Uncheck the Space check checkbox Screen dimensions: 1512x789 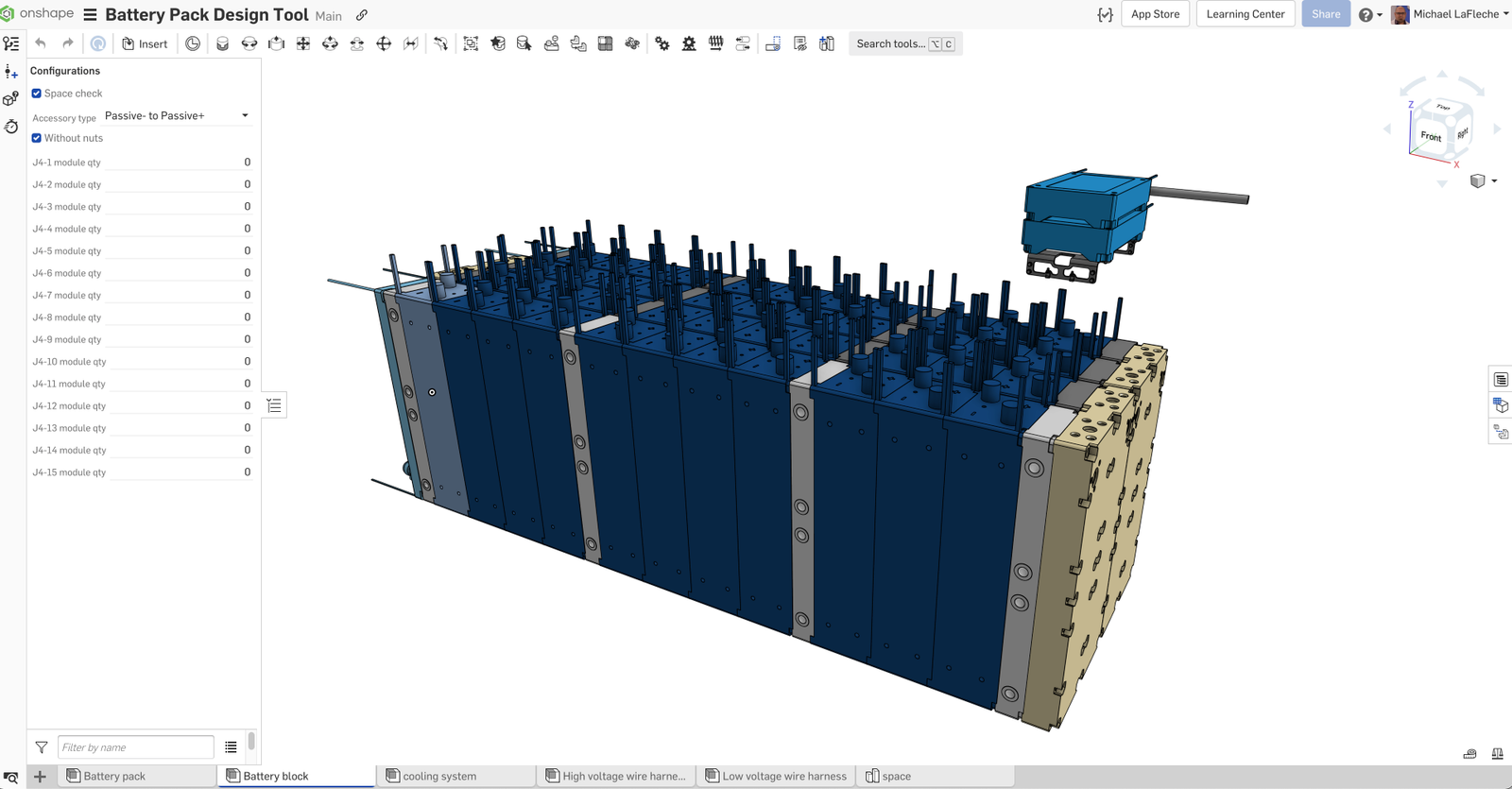click(x=37, y=94)
